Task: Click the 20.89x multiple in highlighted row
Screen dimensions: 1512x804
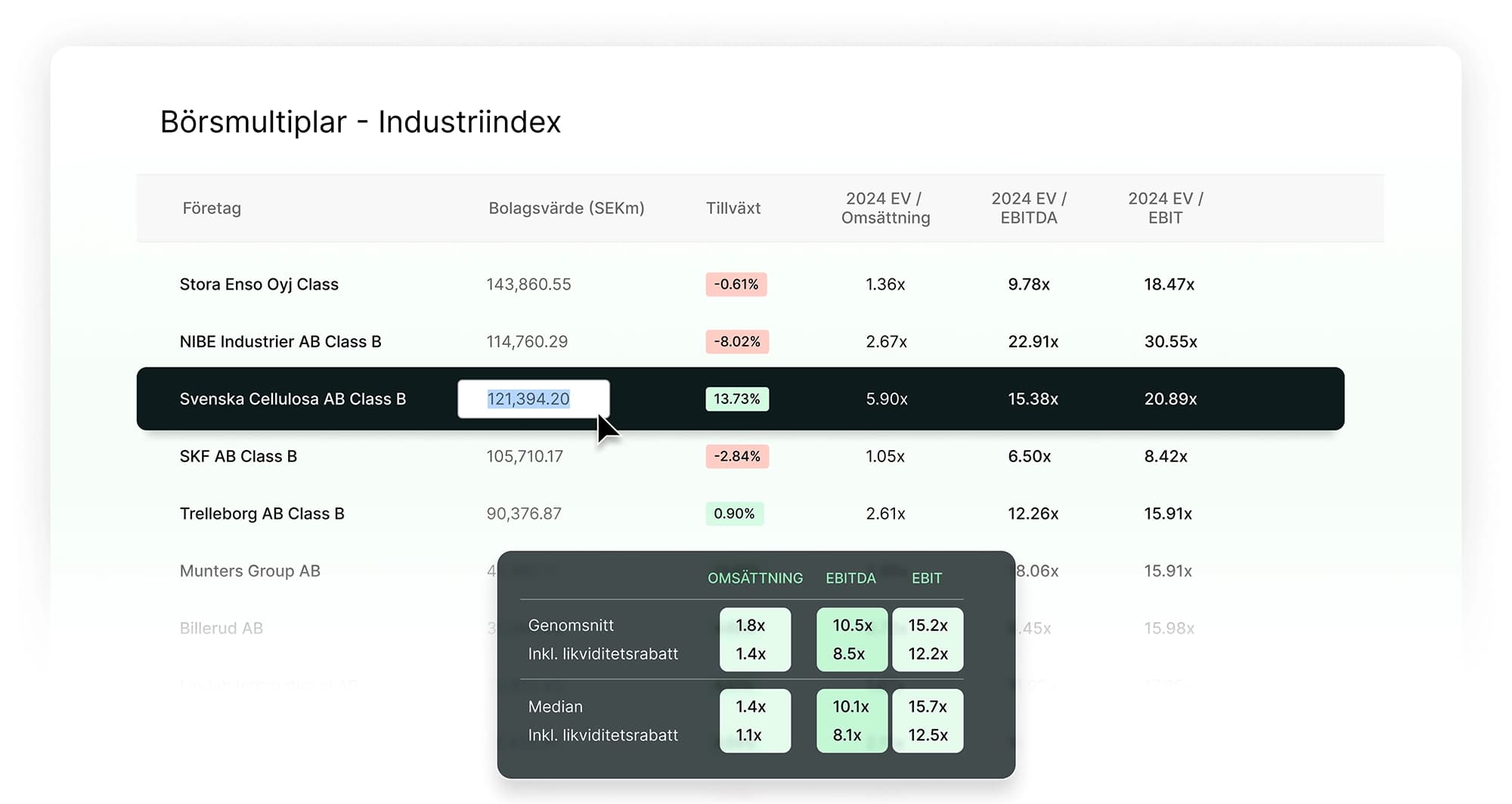Action: coord(1171,399)
